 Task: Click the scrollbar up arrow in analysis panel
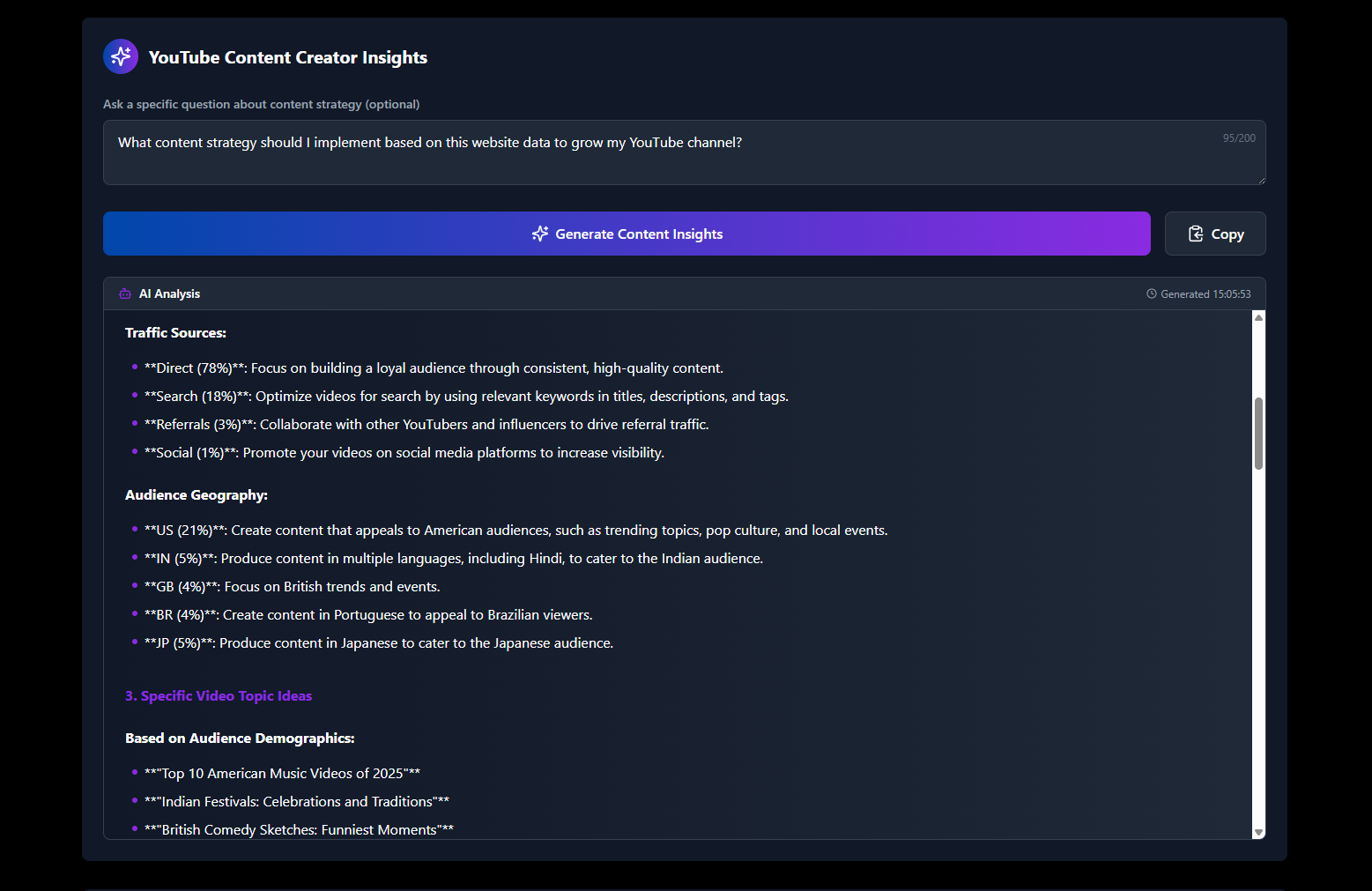coord(1258,317)
